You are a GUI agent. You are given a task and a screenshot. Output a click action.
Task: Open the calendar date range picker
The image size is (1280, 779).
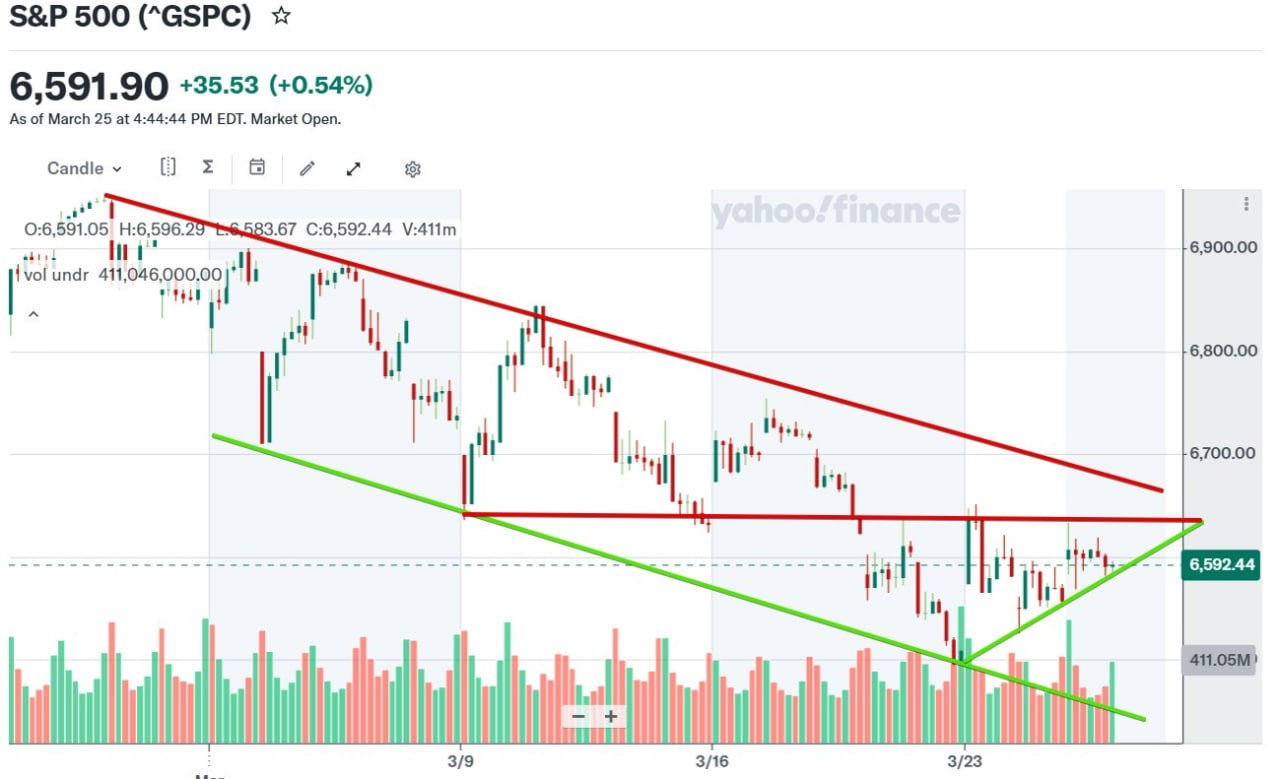257,167
